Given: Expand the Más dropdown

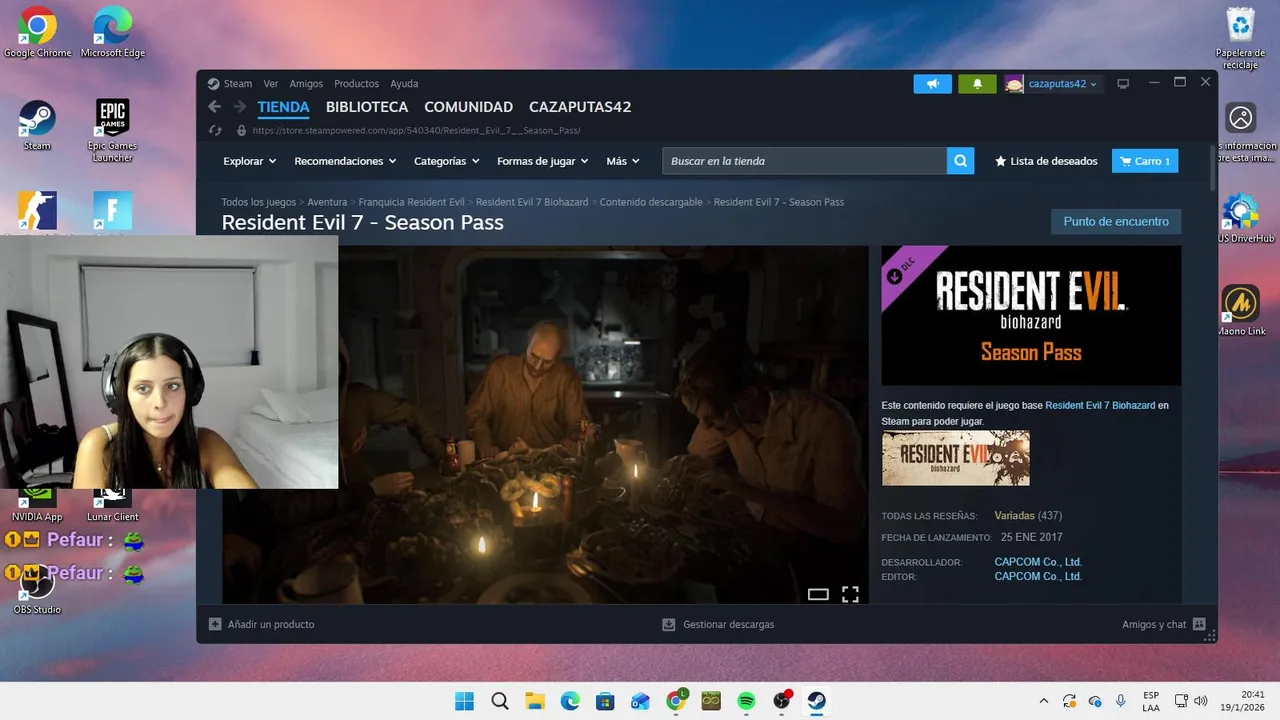Looking at the screenshot, I should 624,161.
